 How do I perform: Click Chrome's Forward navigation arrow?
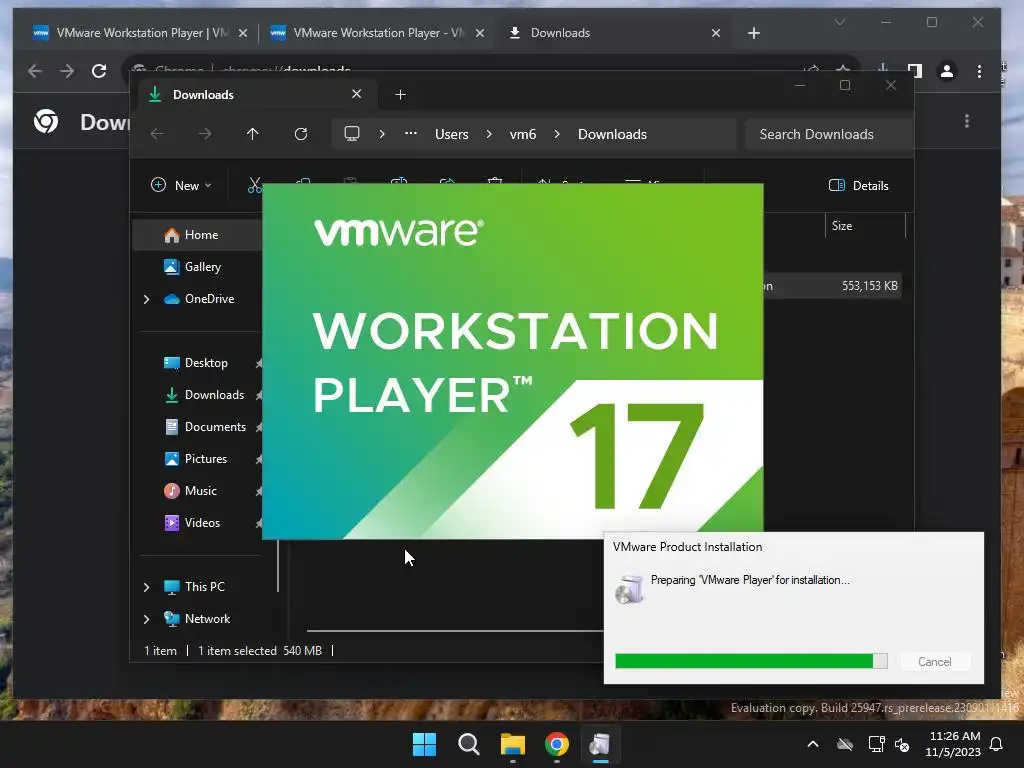(x=67, y=71)
